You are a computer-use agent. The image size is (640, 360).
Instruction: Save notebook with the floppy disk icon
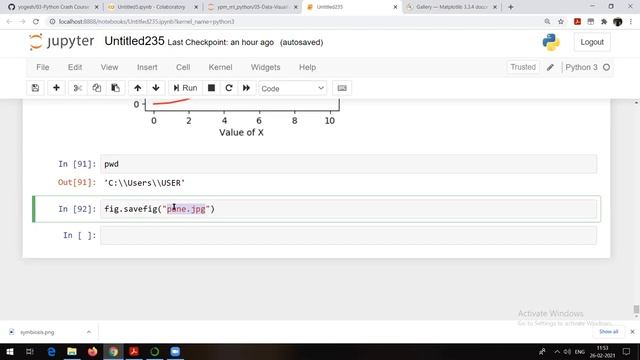(36, 88)
